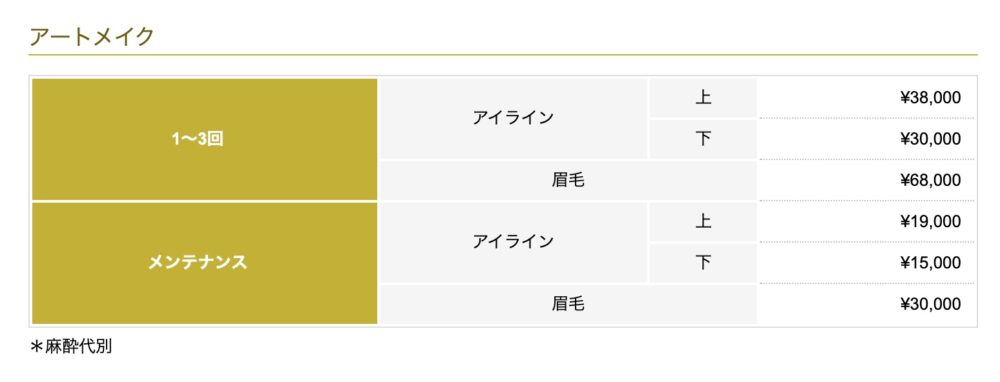Image resolution: width=1000 pixels, height=382 pixels.
Task: Click the ¥19,000 maintenance price
Action: (930, 222)
